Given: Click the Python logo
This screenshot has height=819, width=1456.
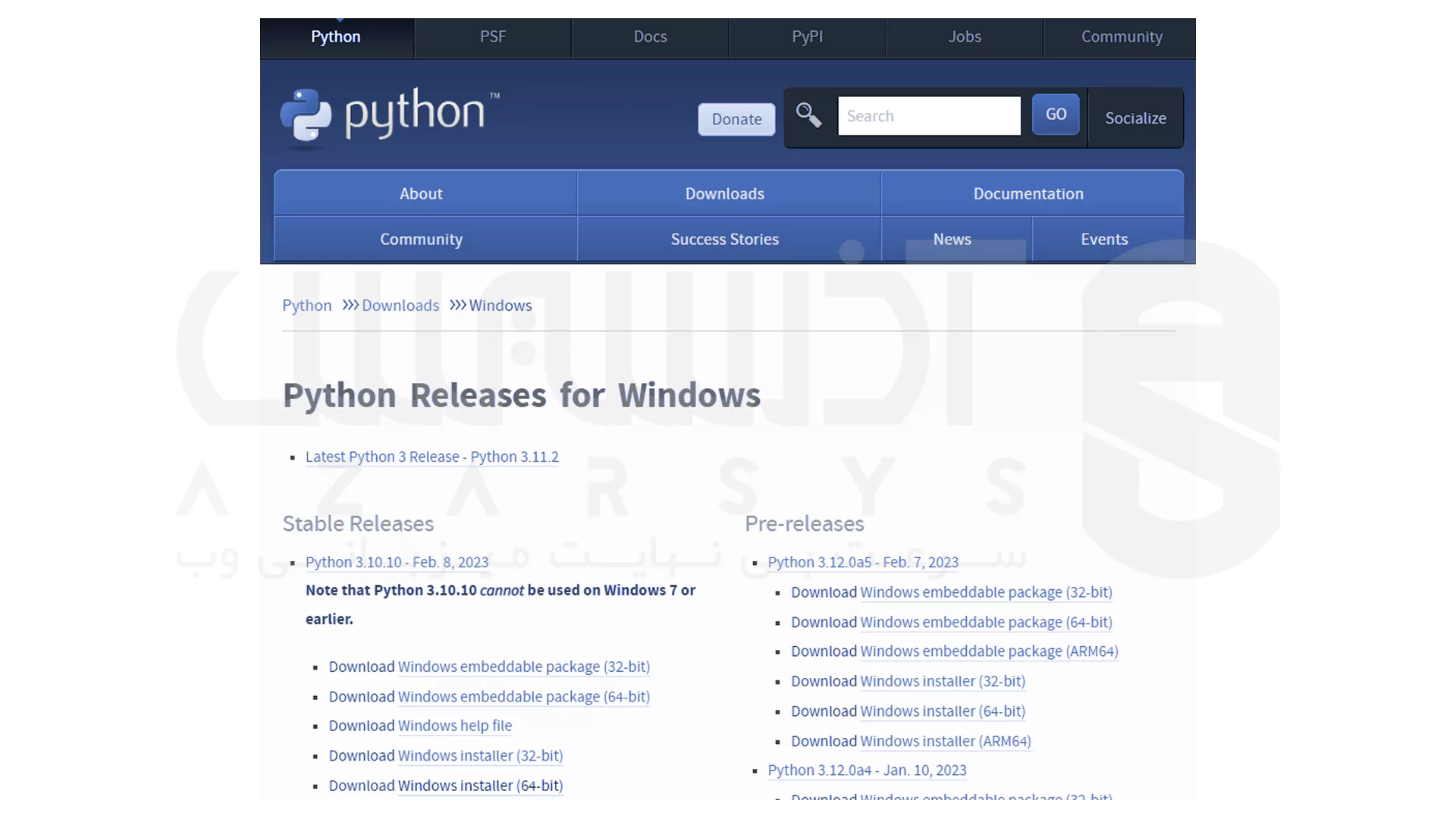Looking at the screenshot, I should point(388,116).
